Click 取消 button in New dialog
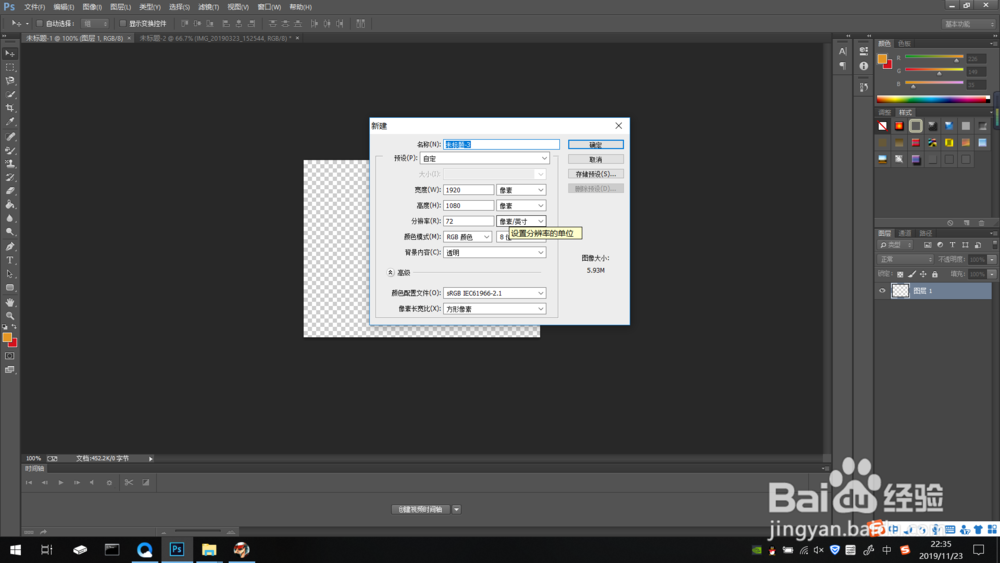Screen dimensions: 1000x563 596,159
